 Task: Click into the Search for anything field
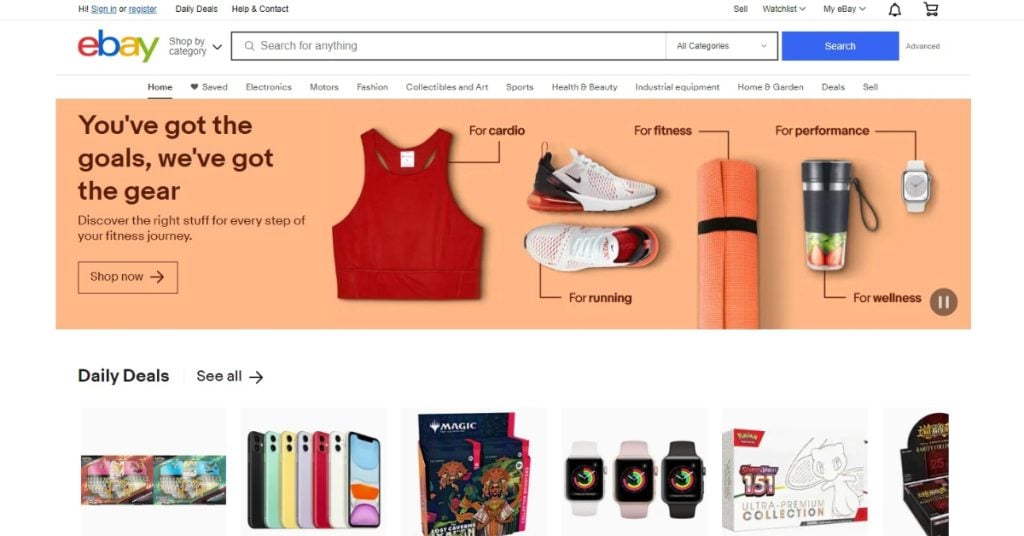[449, 46]
